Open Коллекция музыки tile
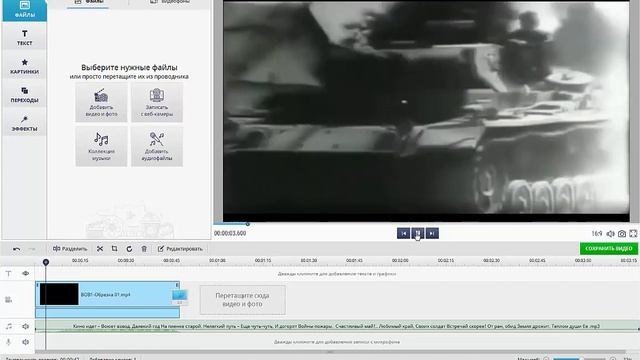Screen dimensions: 640x360 click(x=101, y=147)
